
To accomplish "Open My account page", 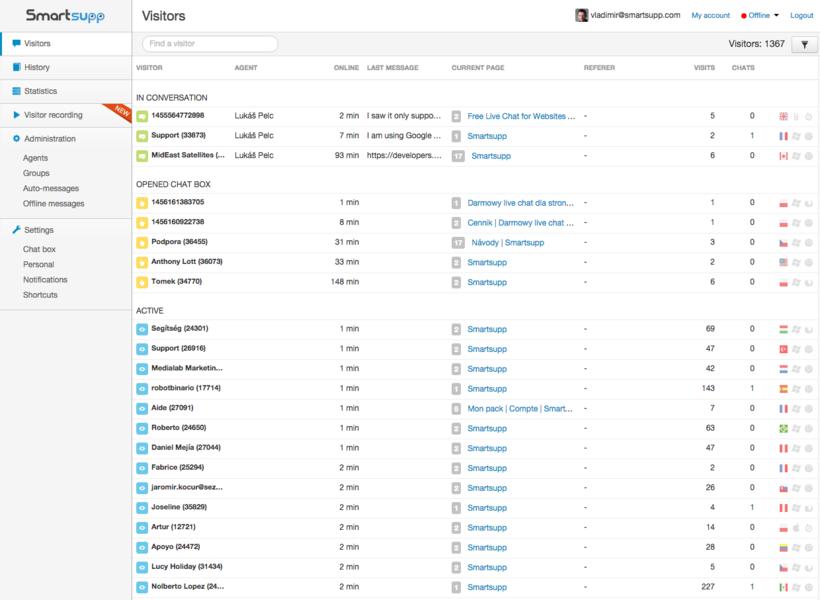I will 710,16.
